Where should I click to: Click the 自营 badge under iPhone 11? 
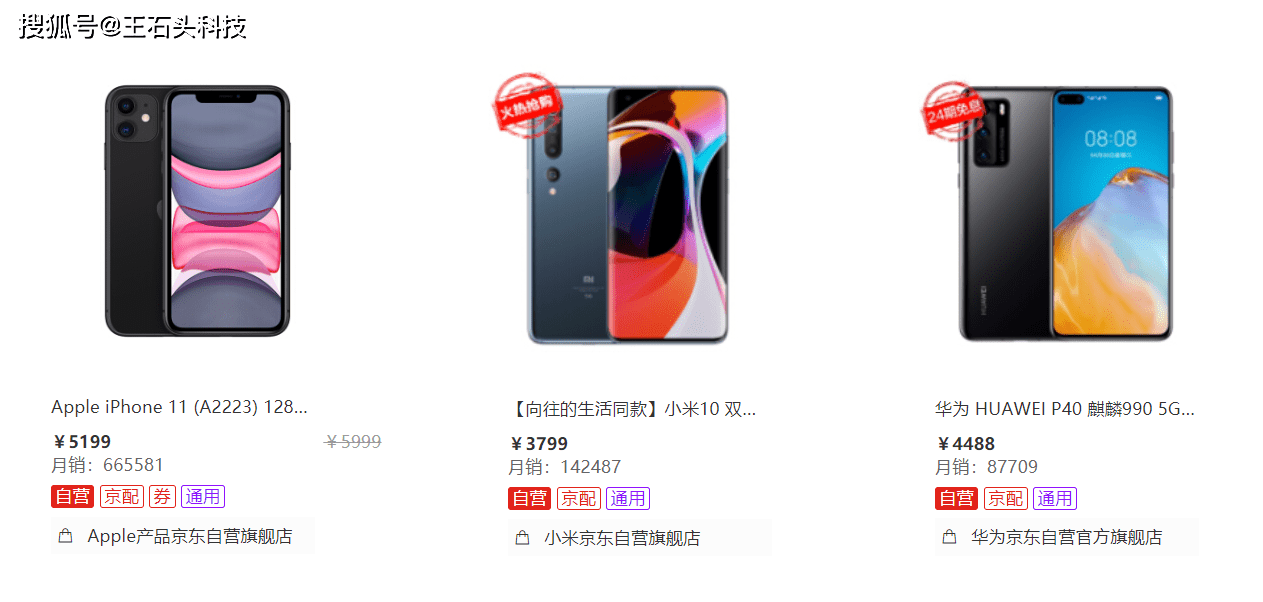click(72, 496)
